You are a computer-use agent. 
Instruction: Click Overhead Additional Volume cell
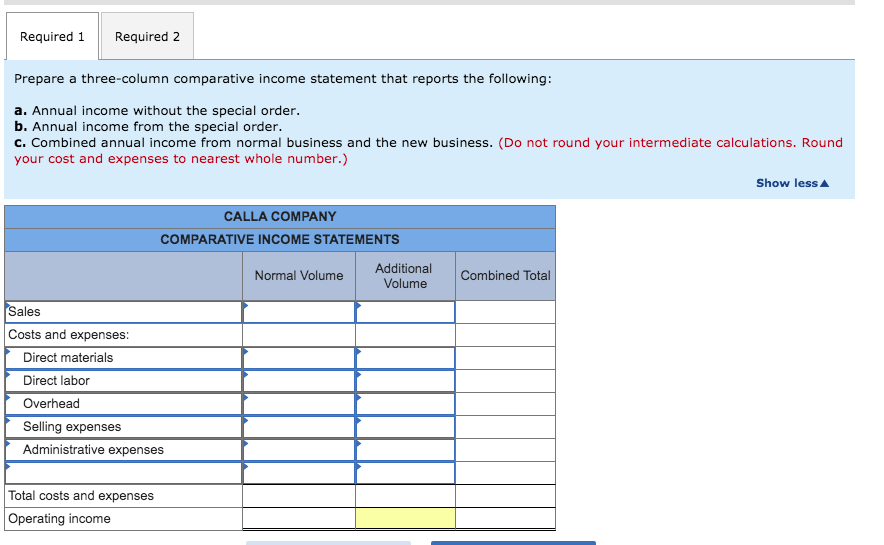point(405,404)
